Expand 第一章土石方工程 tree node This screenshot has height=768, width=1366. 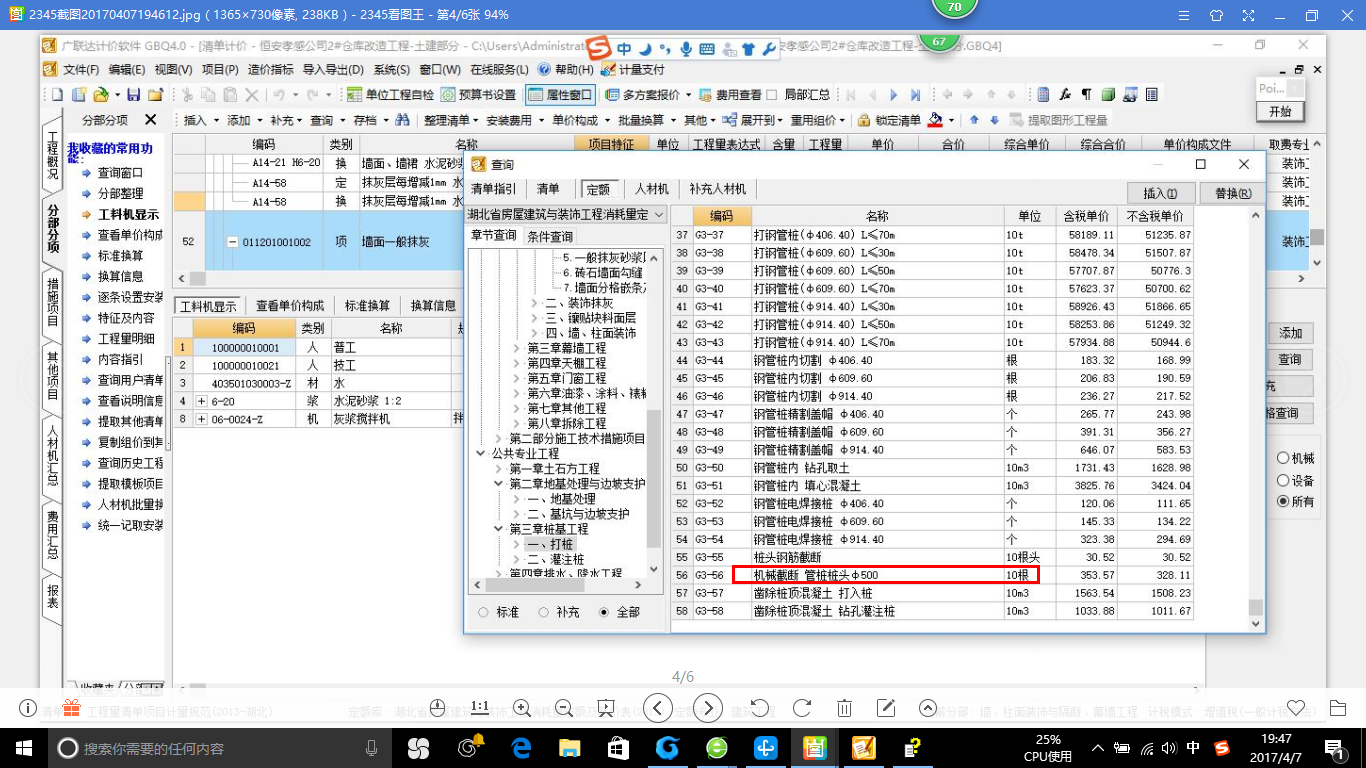click(x=499, y=469)
